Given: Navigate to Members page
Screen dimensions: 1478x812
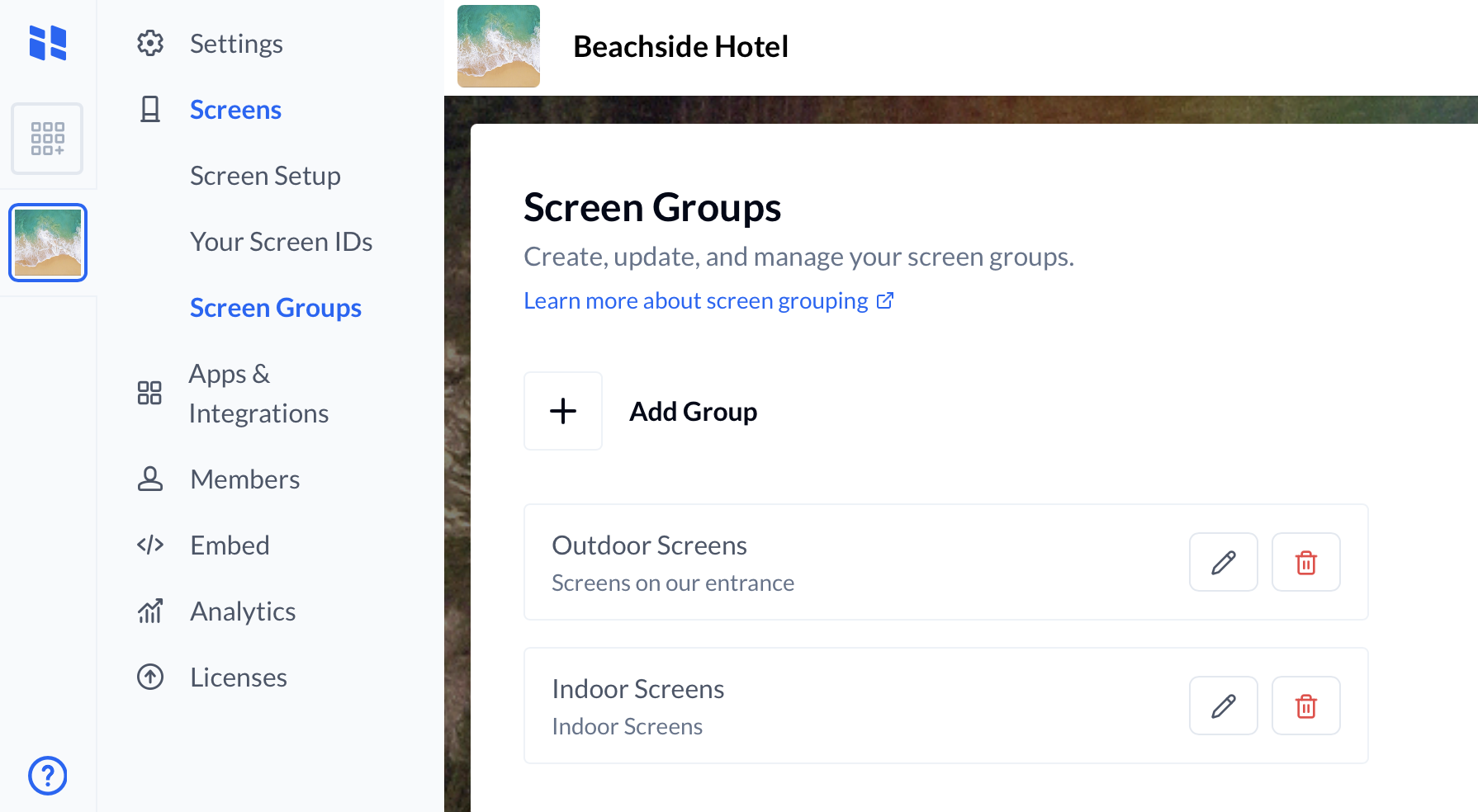Looking at the screenshot, I should [x=244, y=479].
